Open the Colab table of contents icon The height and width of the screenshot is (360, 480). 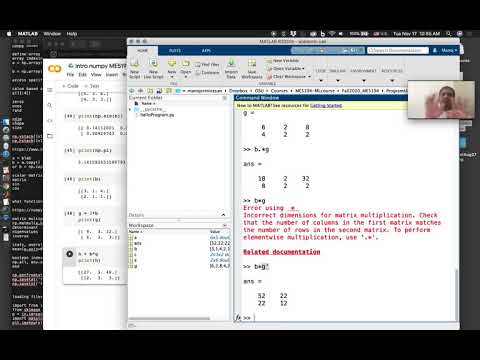(50, 90)
